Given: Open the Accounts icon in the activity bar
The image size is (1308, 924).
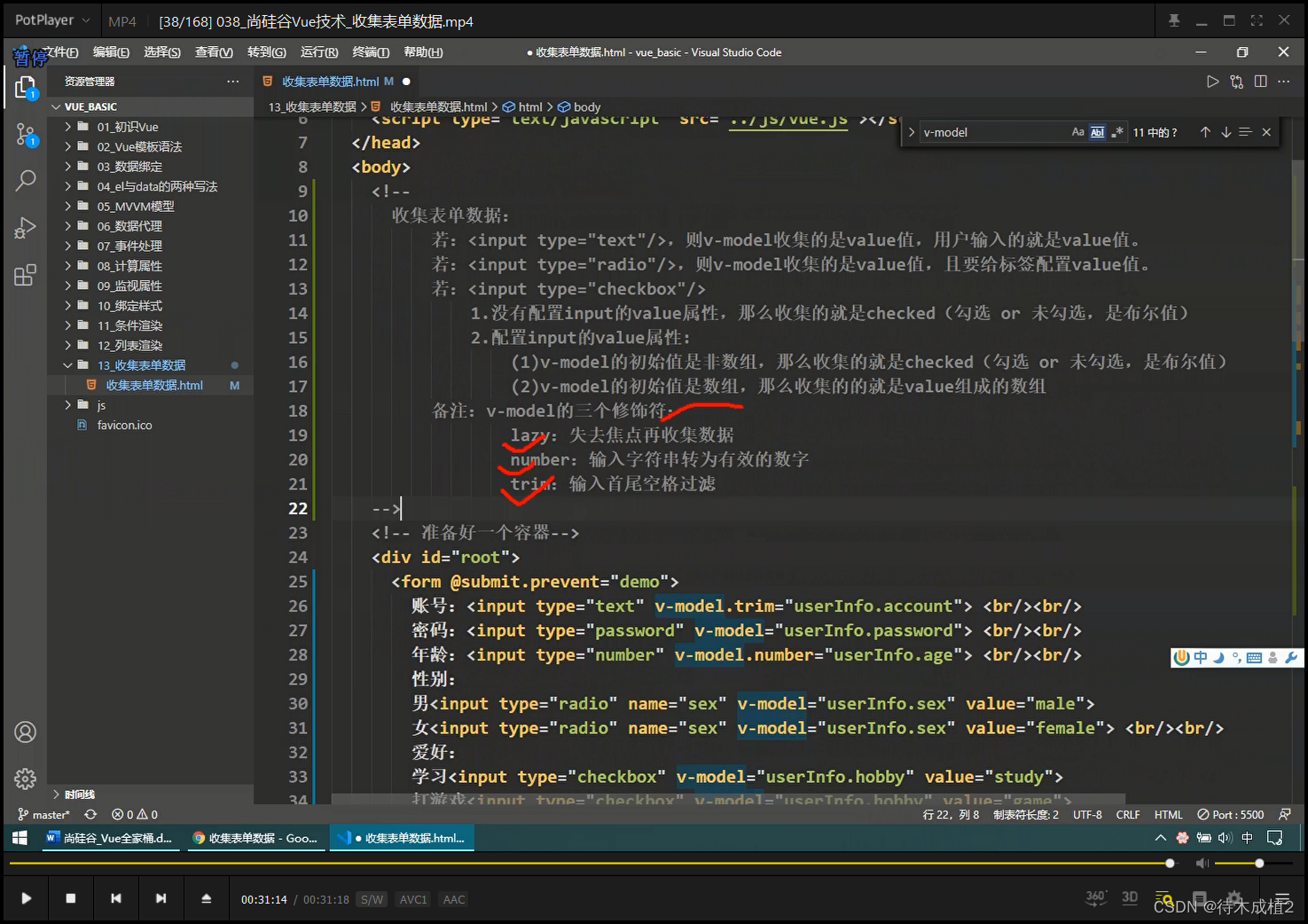Looking at the screenshot, I should 26,732.
